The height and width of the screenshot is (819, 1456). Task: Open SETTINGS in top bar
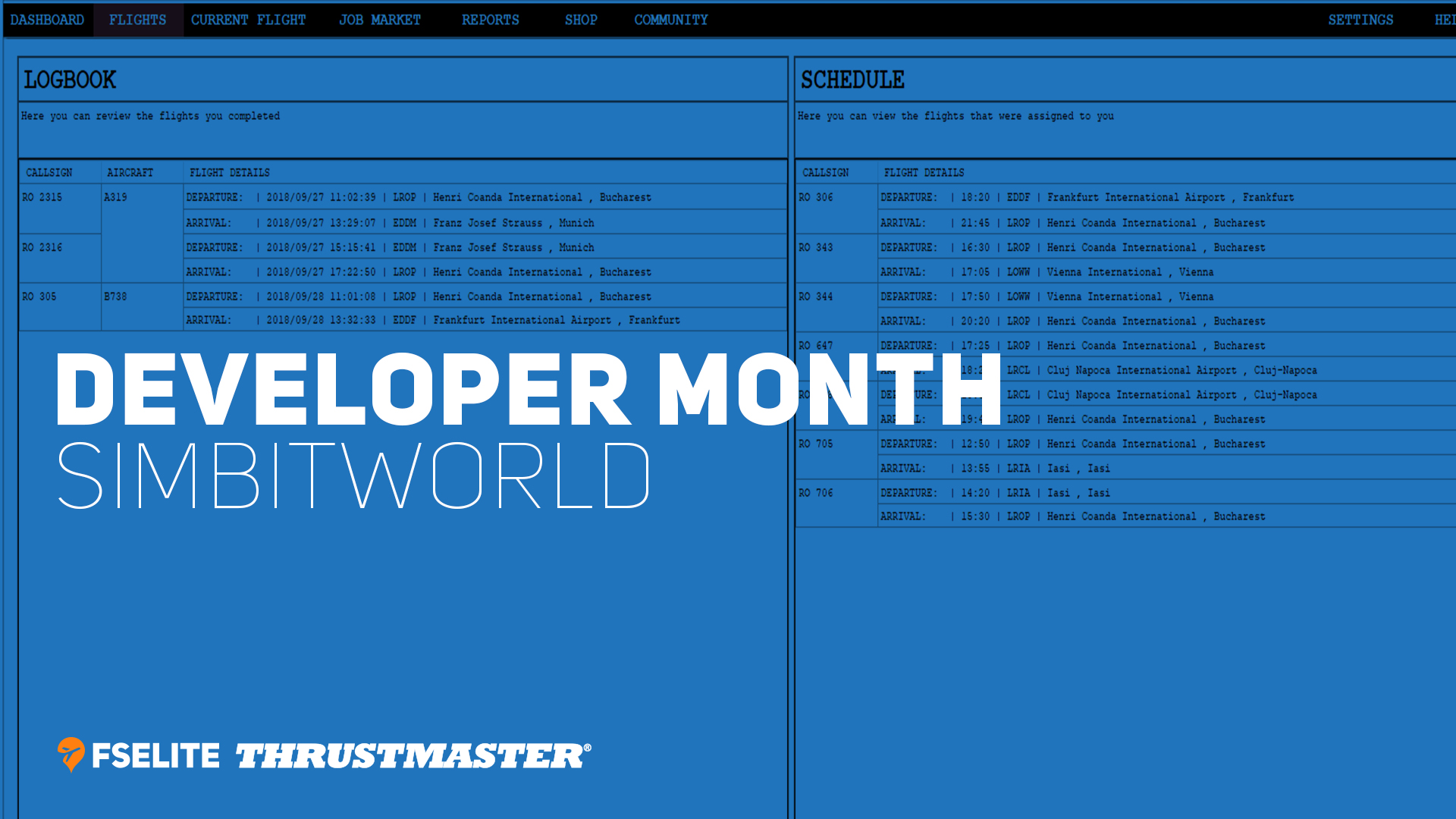point(1360,20)
